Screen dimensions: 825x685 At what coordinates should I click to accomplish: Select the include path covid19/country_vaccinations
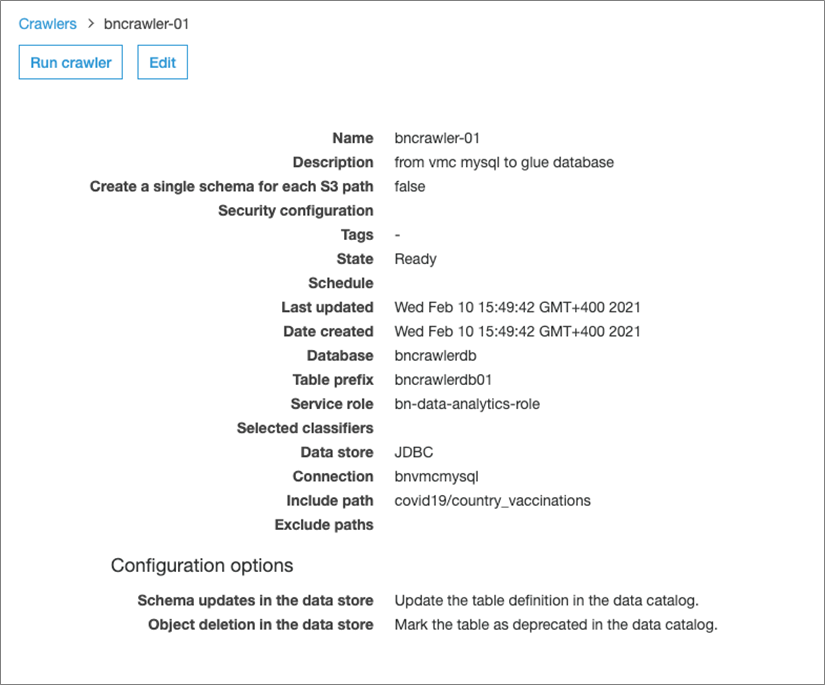[491, 500]
